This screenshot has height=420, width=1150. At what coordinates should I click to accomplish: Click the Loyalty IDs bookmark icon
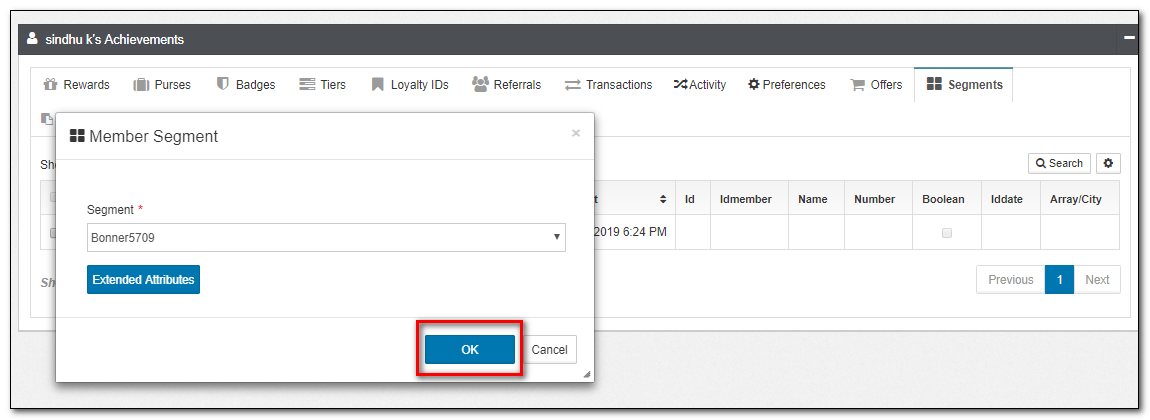click(377, 85)
